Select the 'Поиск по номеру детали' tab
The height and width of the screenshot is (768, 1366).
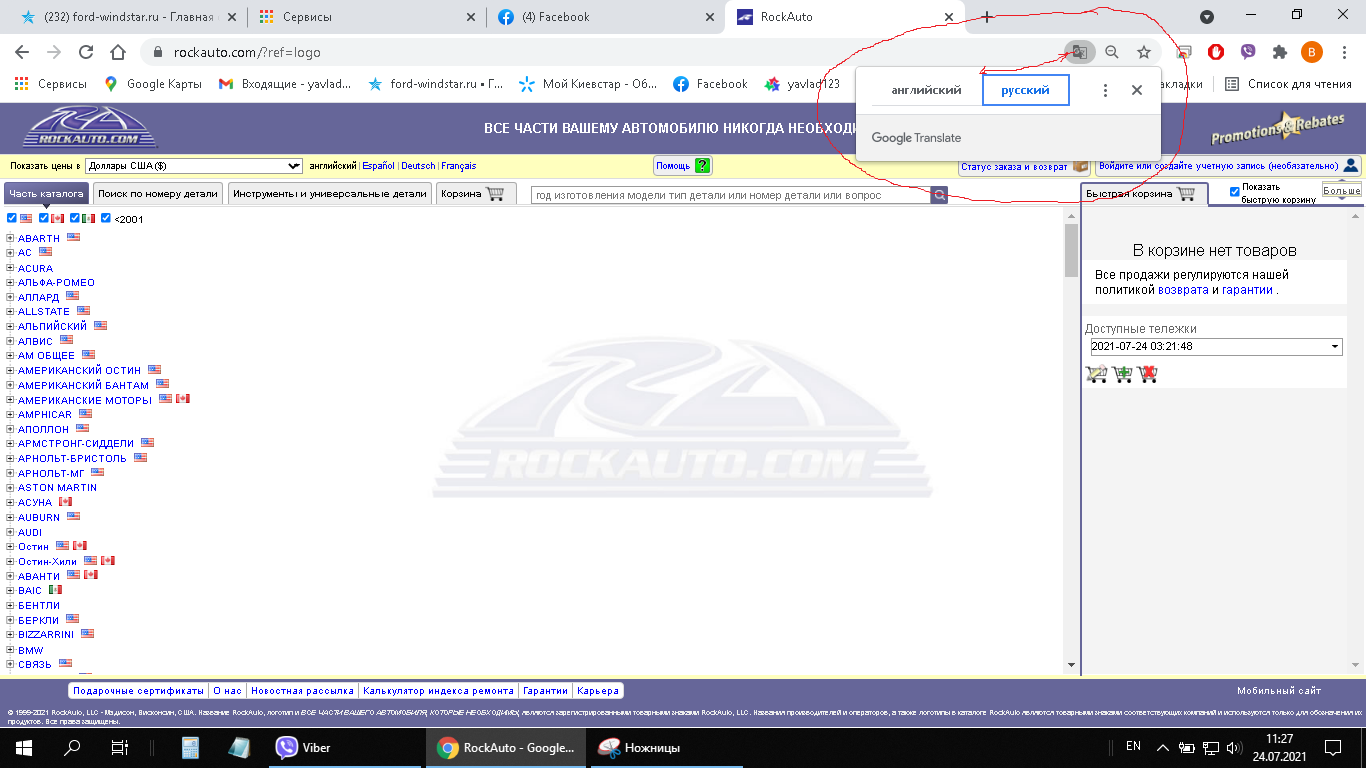coord(158,194)
